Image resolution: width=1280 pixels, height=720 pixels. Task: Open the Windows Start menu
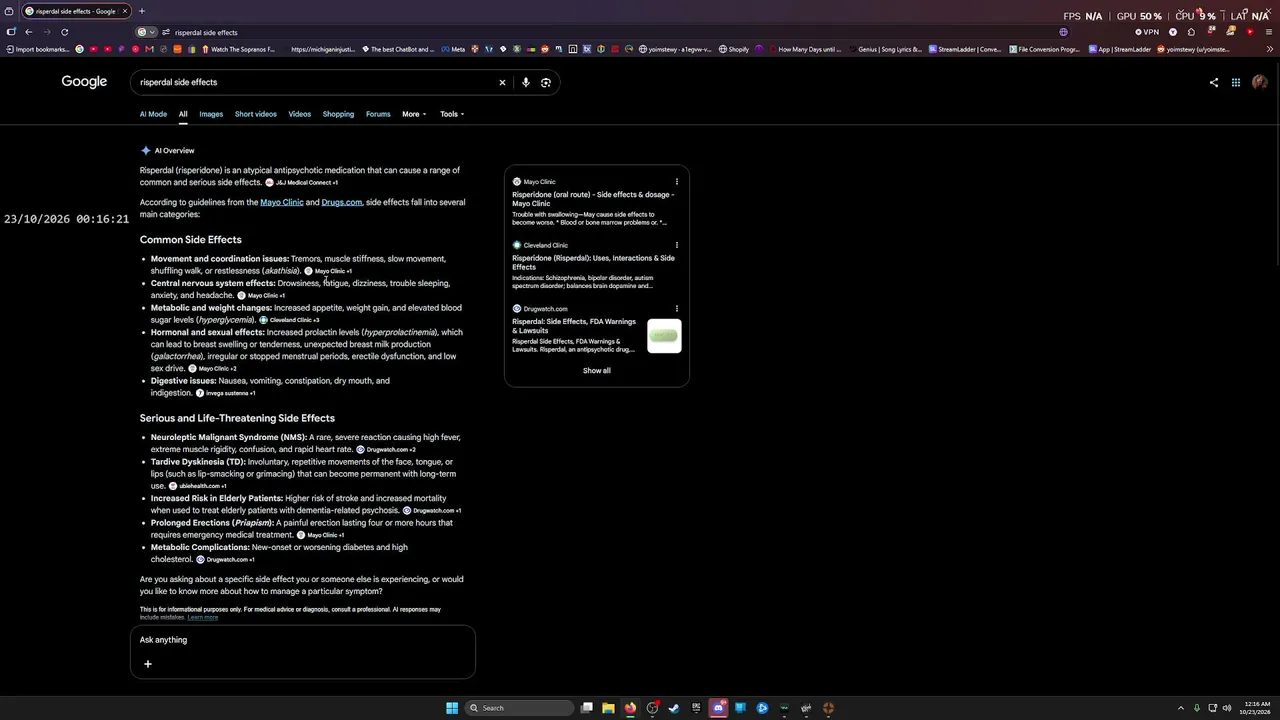tap(452, 708)
